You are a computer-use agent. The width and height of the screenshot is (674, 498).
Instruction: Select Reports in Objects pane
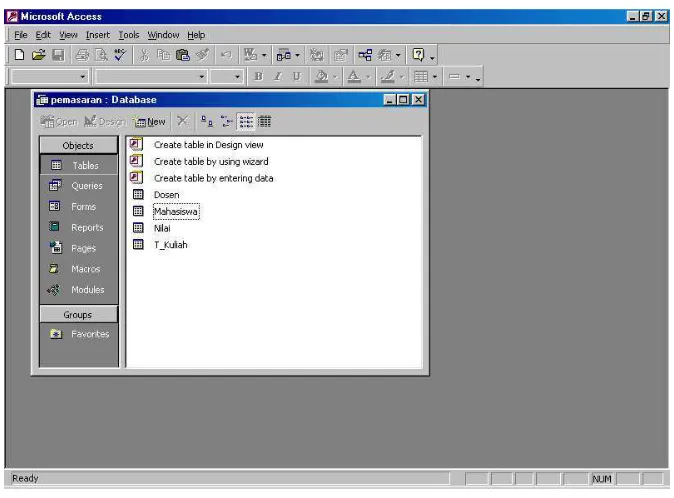tap(78, 227)
